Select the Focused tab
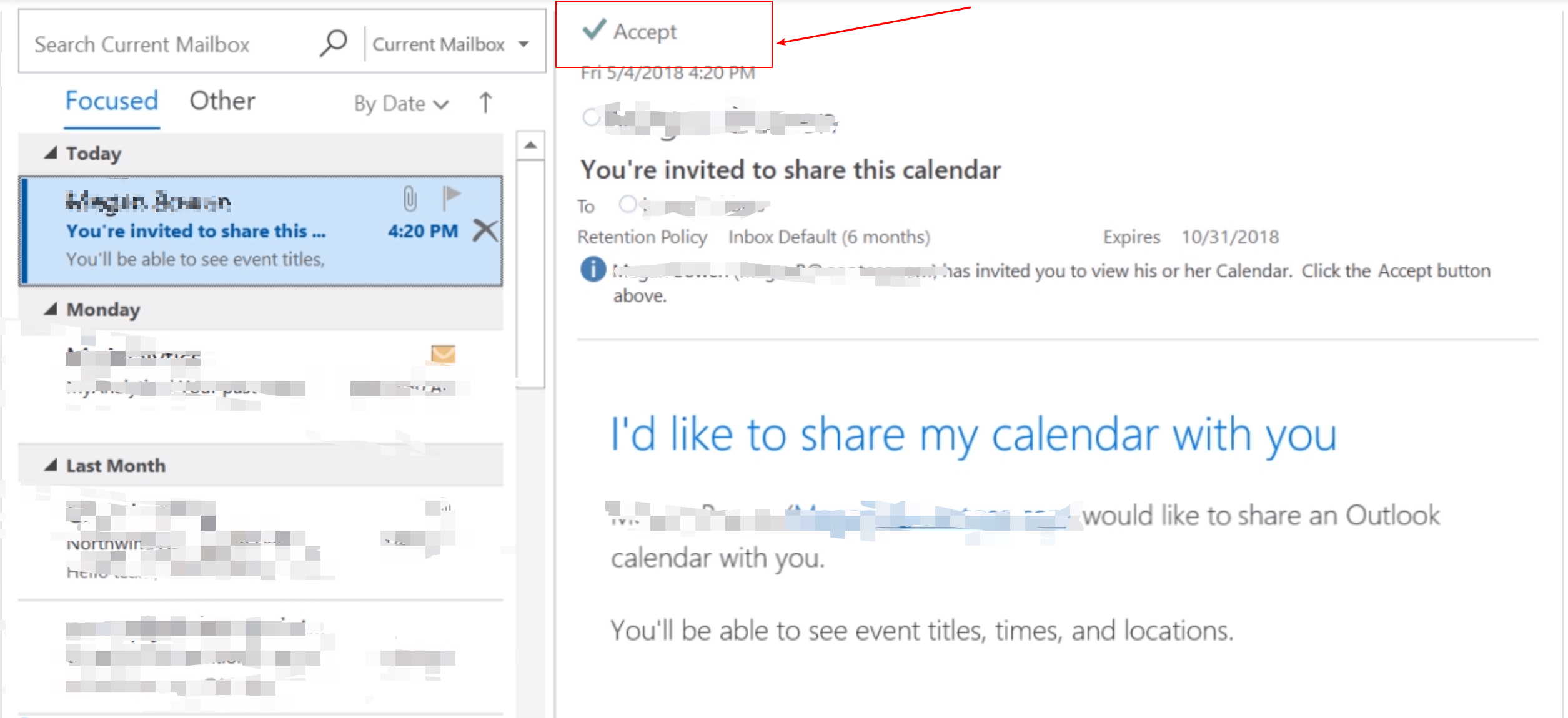The height and width of the screenshot is (718, 1568). (111, 100)
